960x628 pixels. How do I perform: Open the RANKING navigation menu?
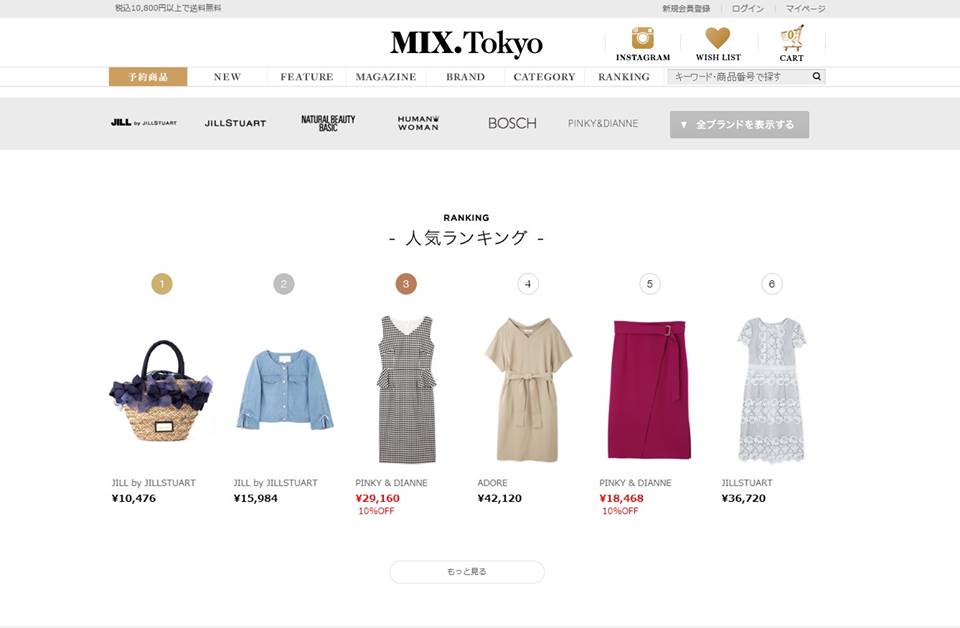(624, 77)
